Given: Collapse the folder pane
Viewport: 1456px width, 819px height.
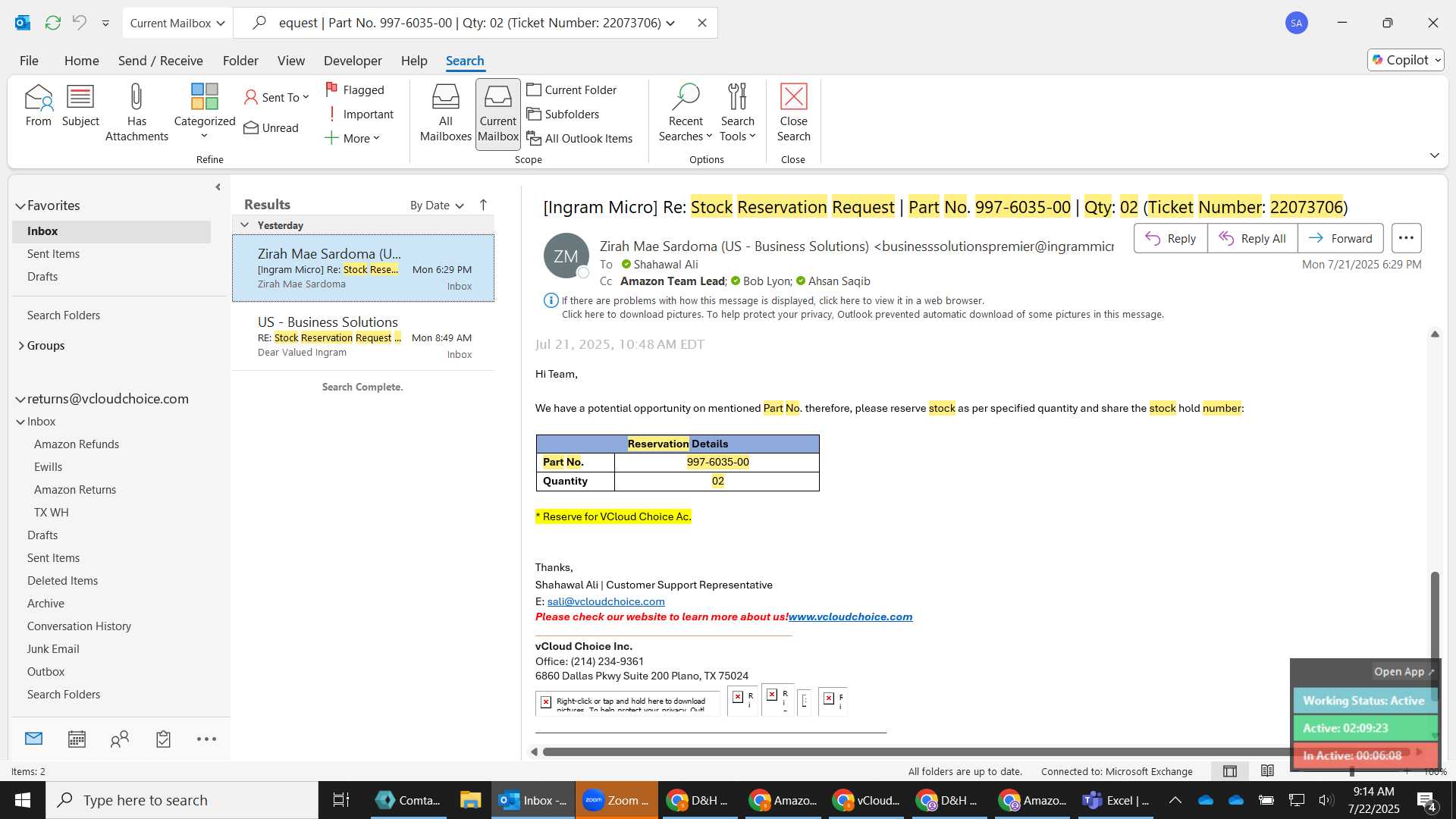Looking at the screenshot, I should (x=218, y=187).
